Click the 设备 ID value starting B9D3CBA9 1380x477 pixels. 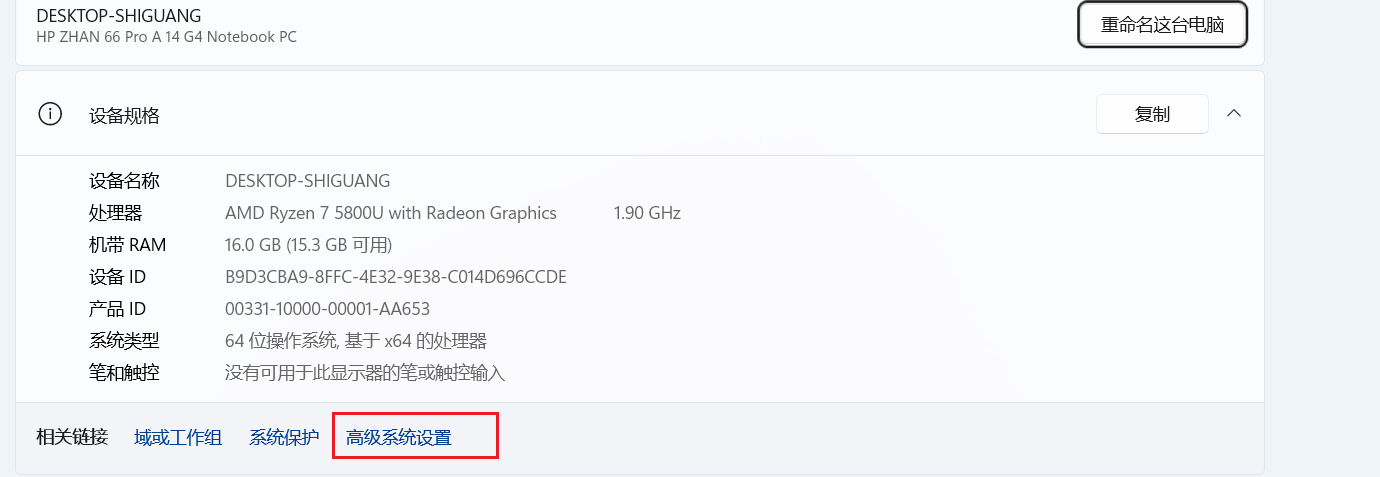396,277
